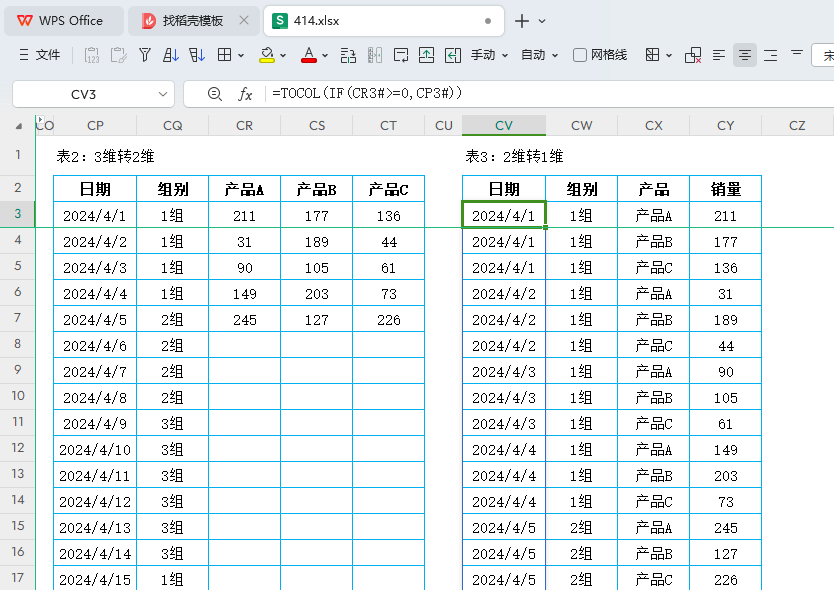Open the name box dropdown for CV3

coord(163,94)
